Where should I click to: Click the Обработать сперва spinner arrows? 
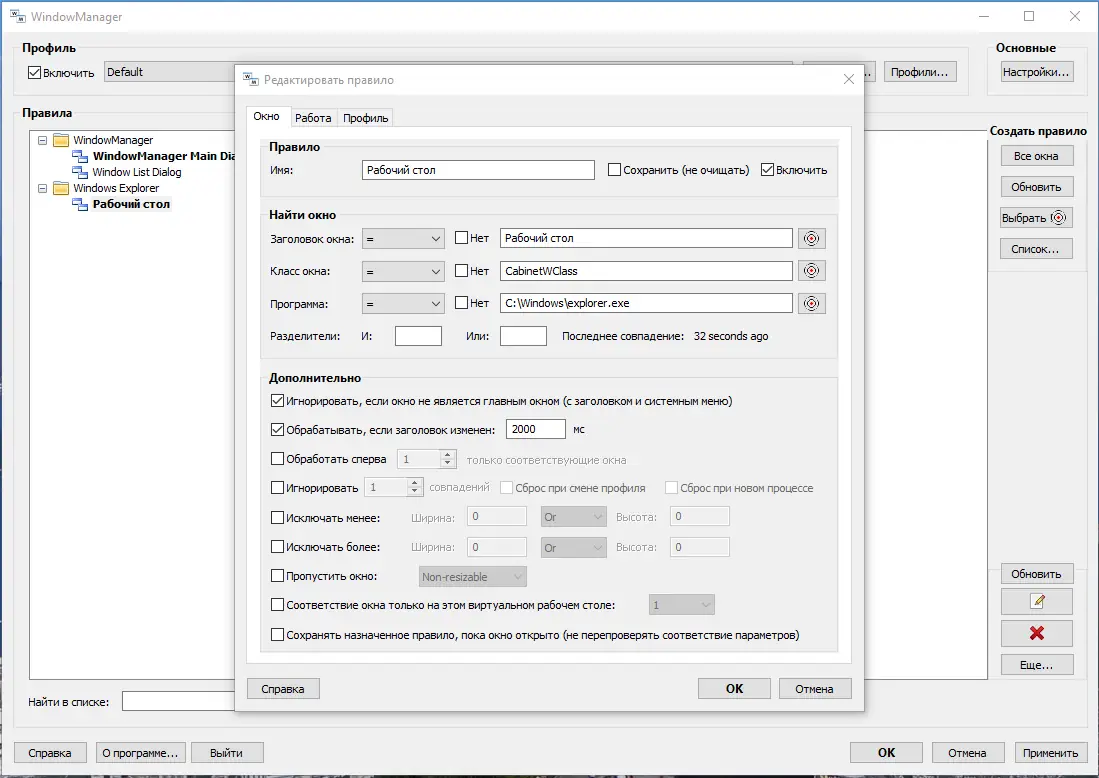pos(448,459)
